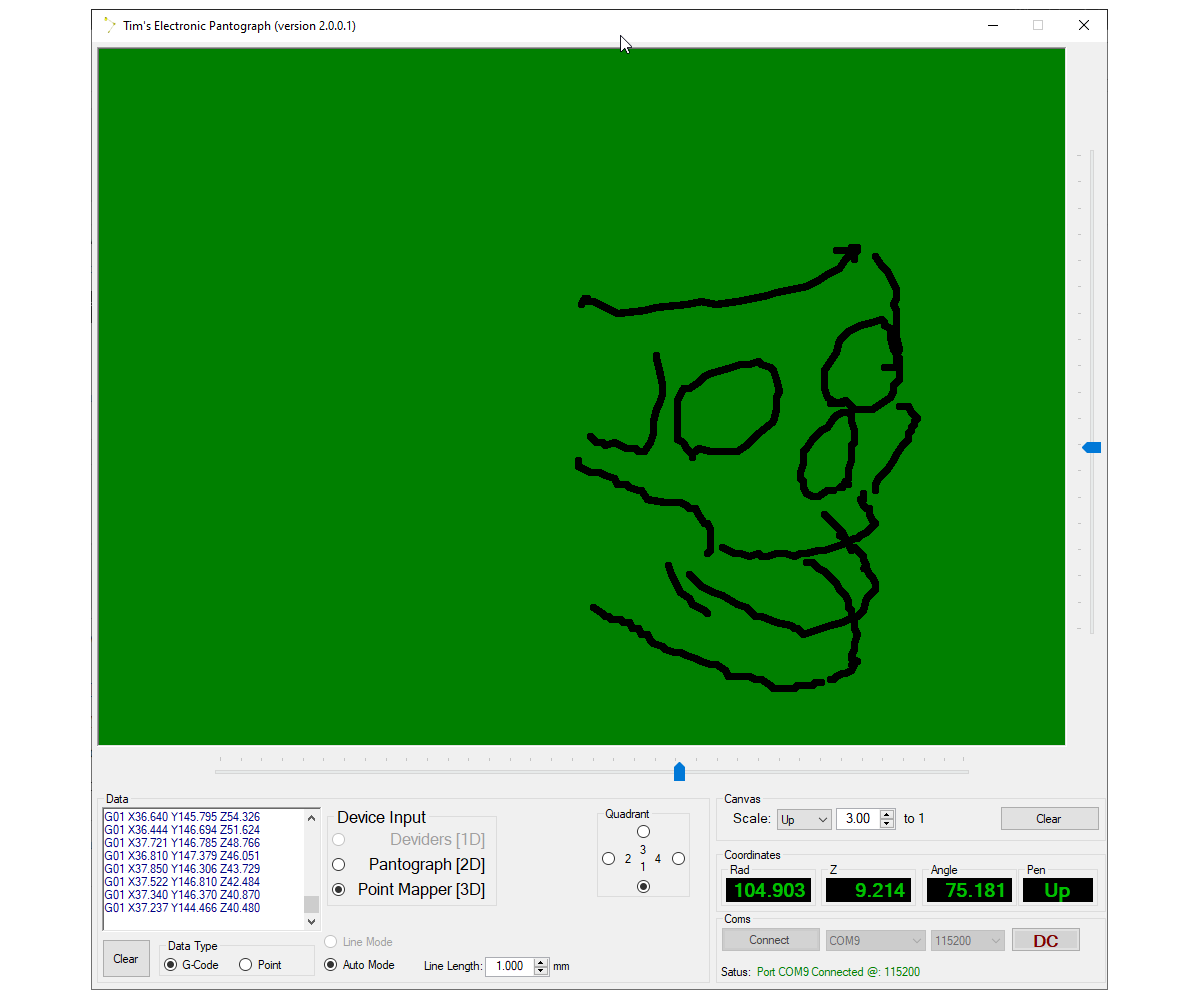This screenshot has height=1000, width=1200.
Task: Click inside the Line Length input field
Action: point(512,966)
